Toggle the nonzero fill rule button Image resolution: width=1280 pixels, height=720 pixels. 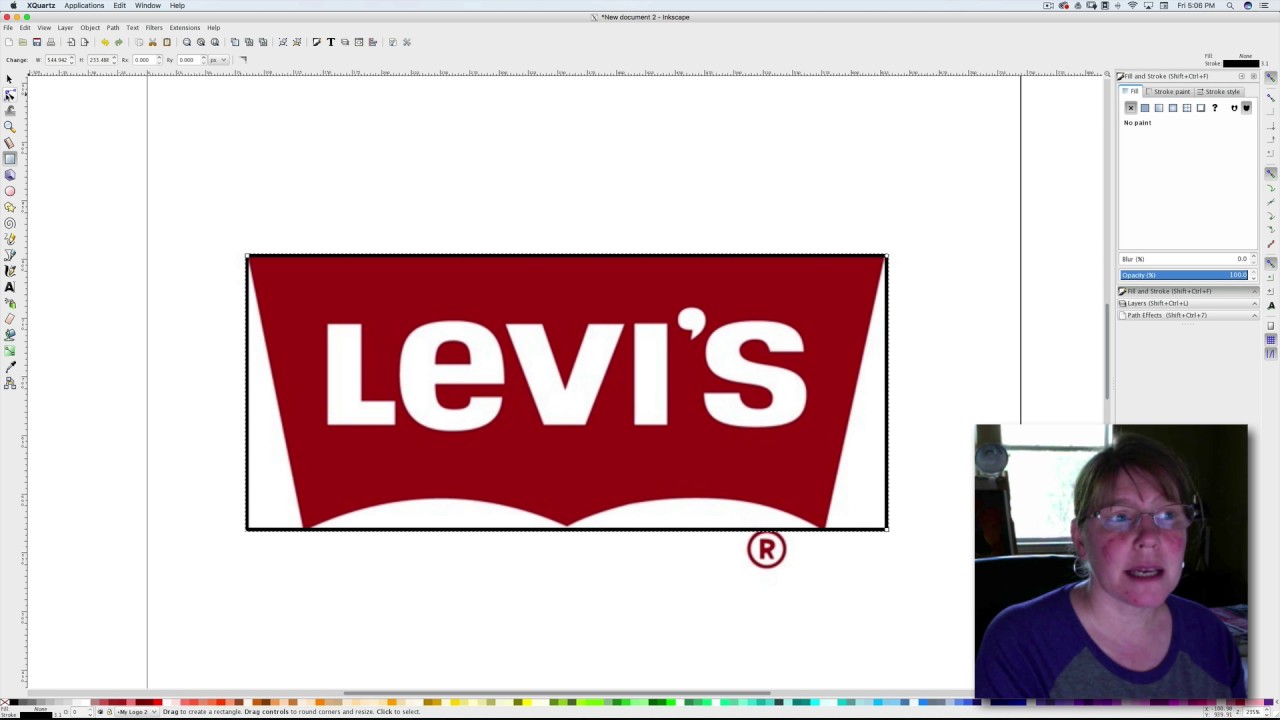(1246, 108)
